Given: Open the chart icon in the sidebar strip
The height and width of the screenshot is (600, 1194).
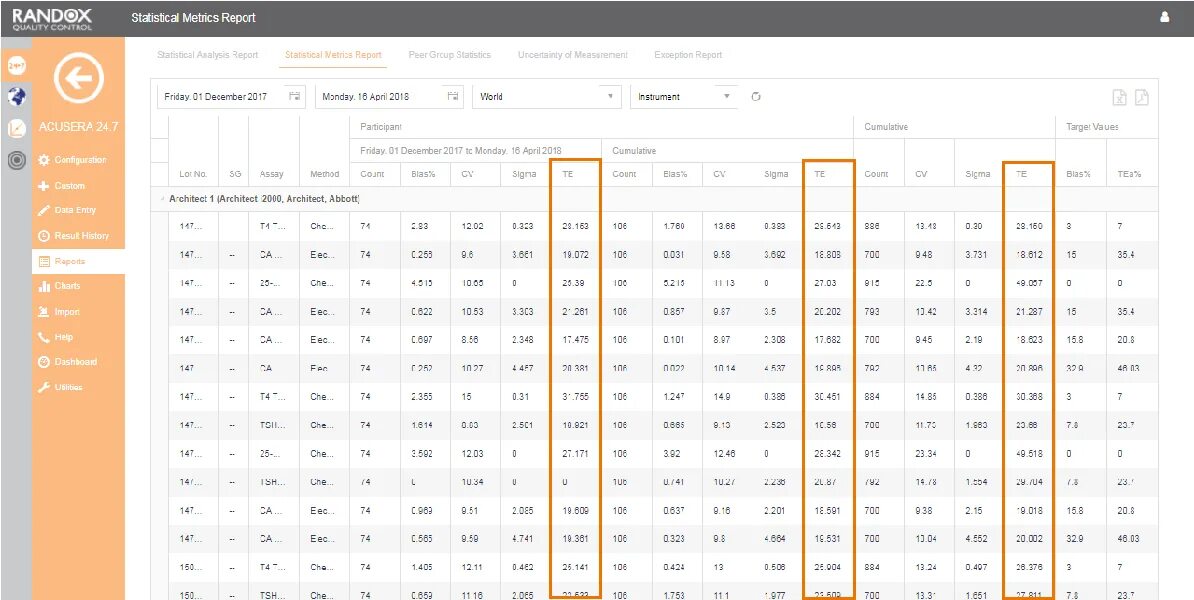Looking at the screenshot, I should 15,129.
